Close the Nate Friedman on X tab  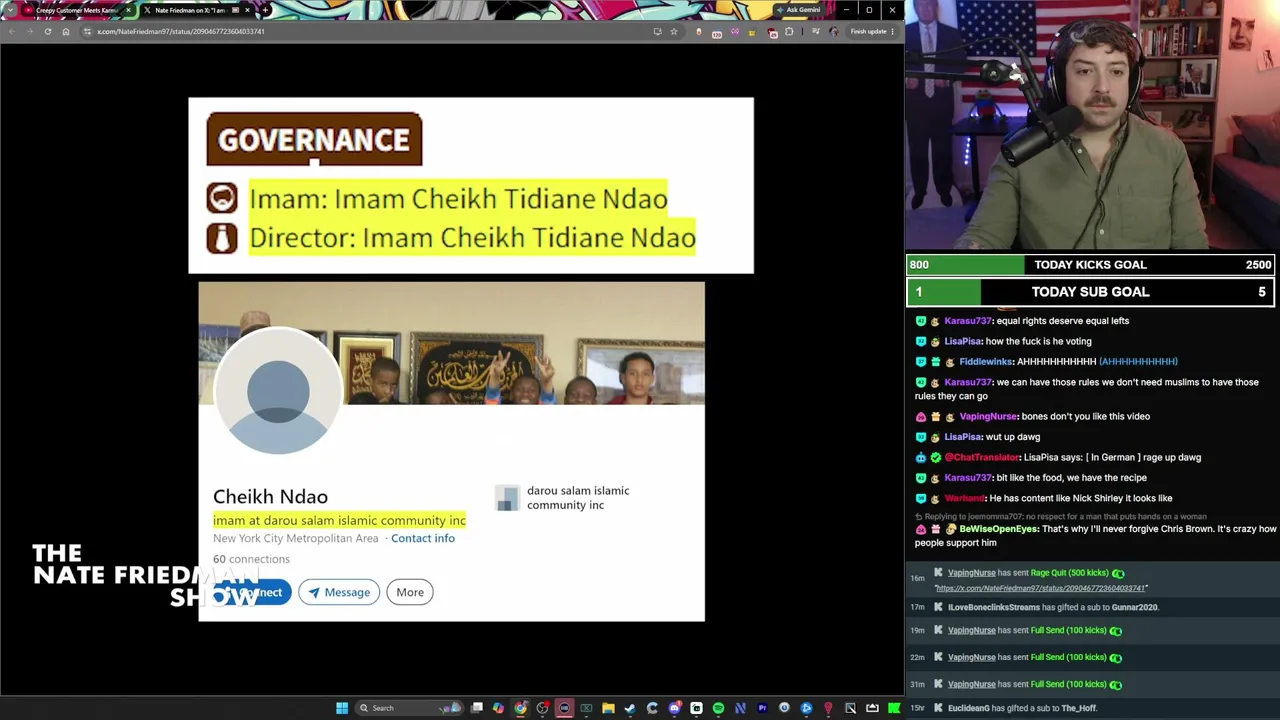coord(248,10)
